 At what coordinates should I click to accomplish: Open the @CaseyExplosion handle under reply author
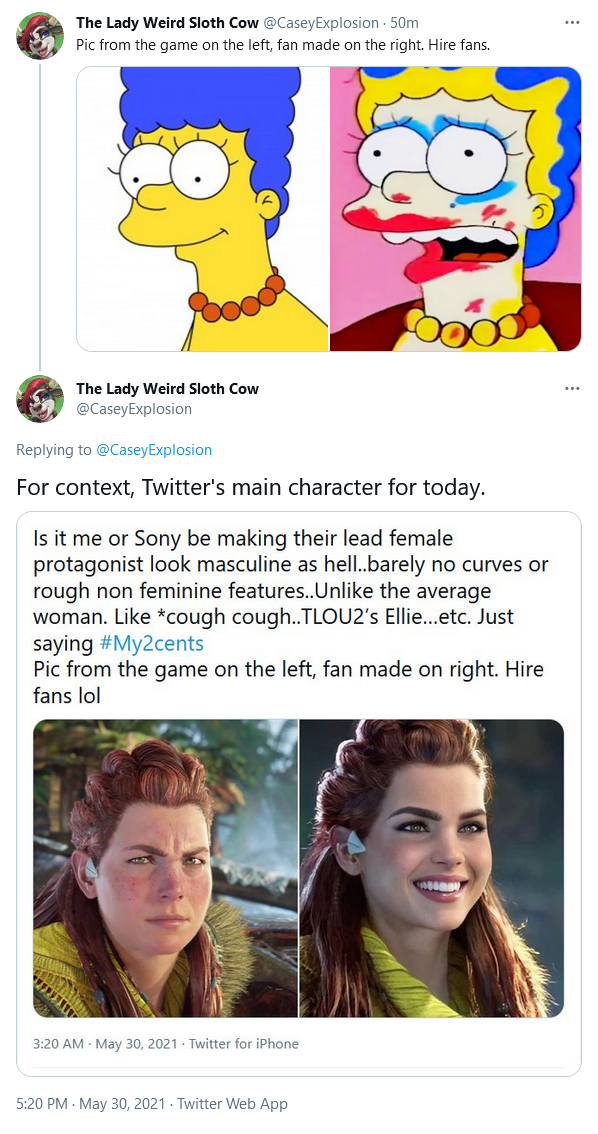coord(134,409)
